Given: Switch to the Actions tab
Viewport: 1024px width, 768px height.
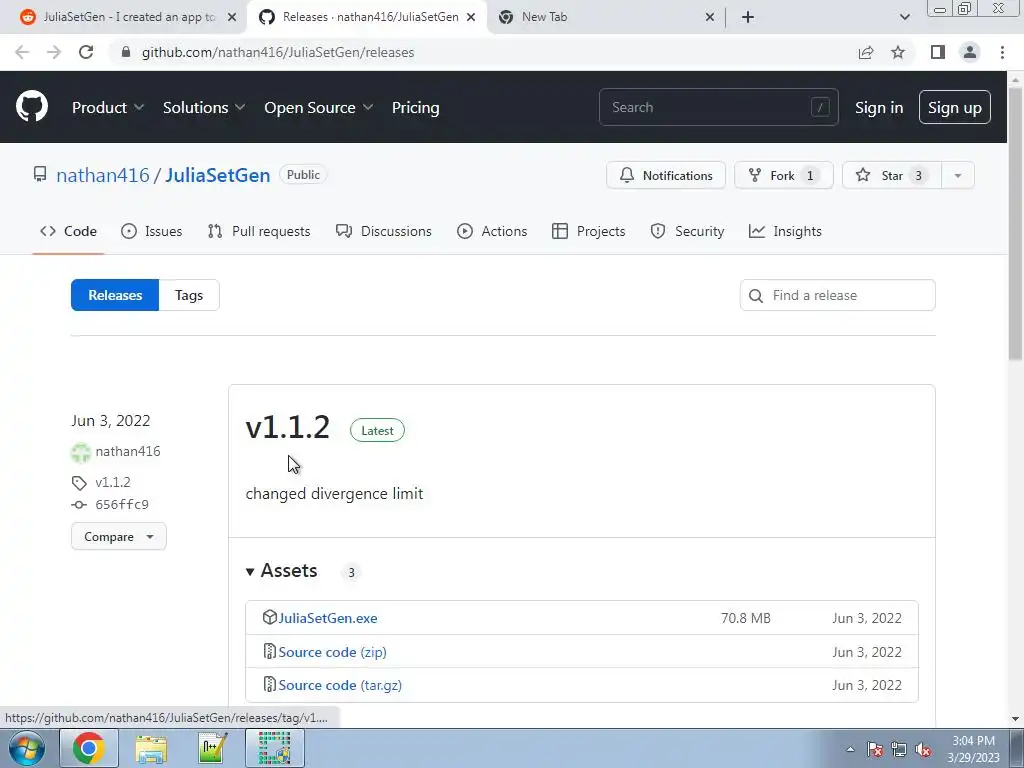Looking at the screenshot, I should pyautogui.click(x=492, y=231).
